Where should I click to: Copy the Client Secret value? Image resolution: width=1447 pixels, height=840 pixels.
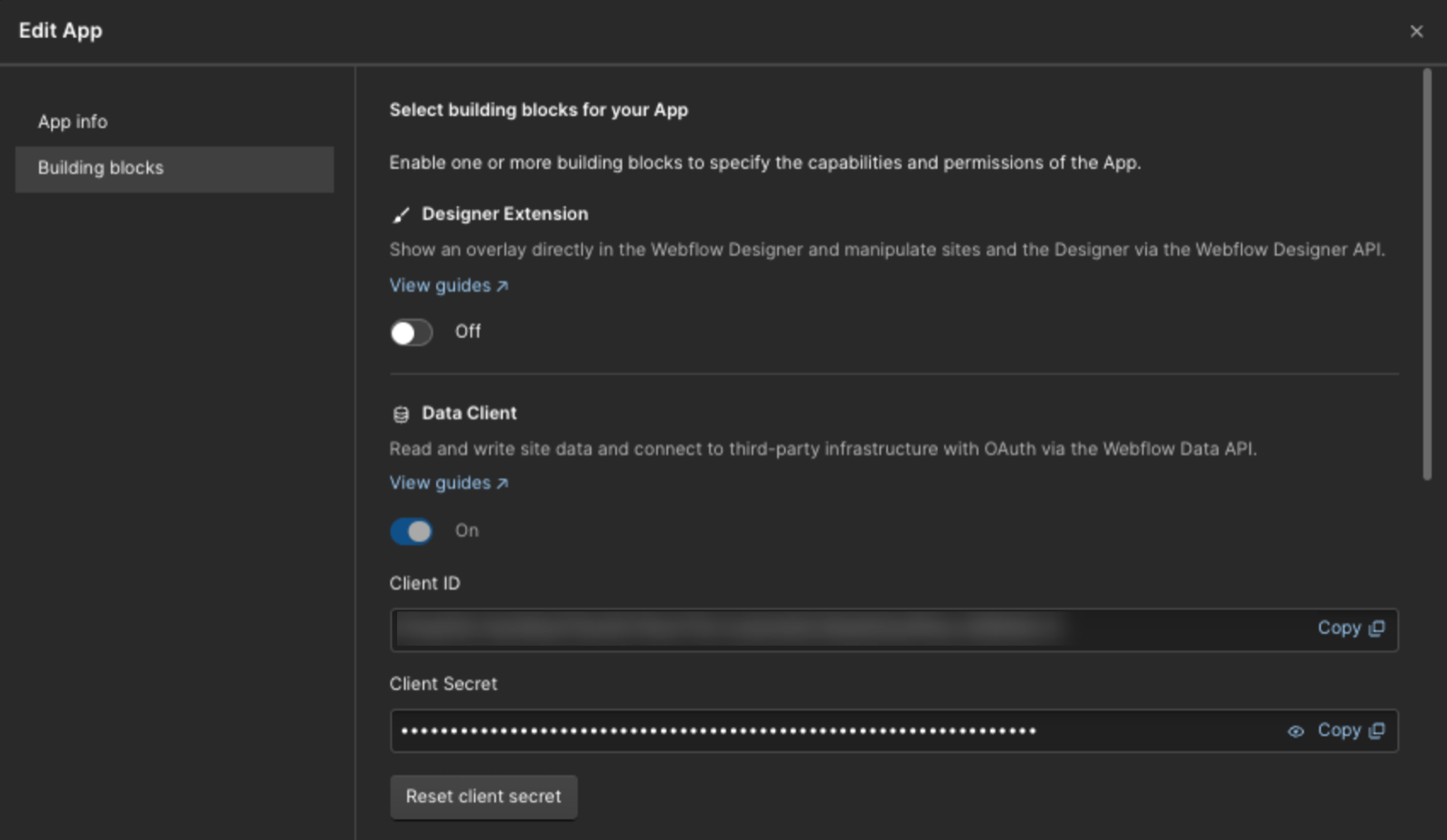(x=1350, y=731)
